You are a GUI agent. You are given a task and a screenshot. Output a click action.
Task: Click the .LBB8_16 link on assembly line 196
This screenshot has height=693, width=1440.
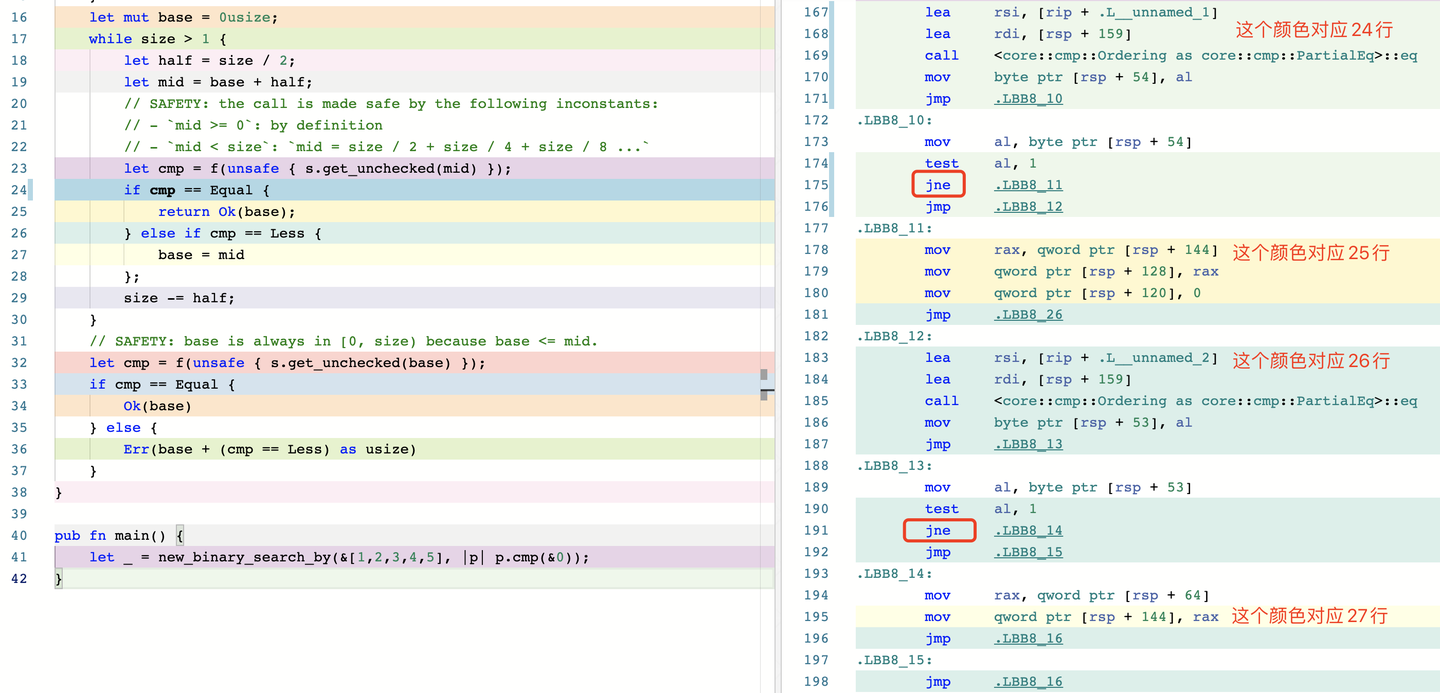(1028, 639)
